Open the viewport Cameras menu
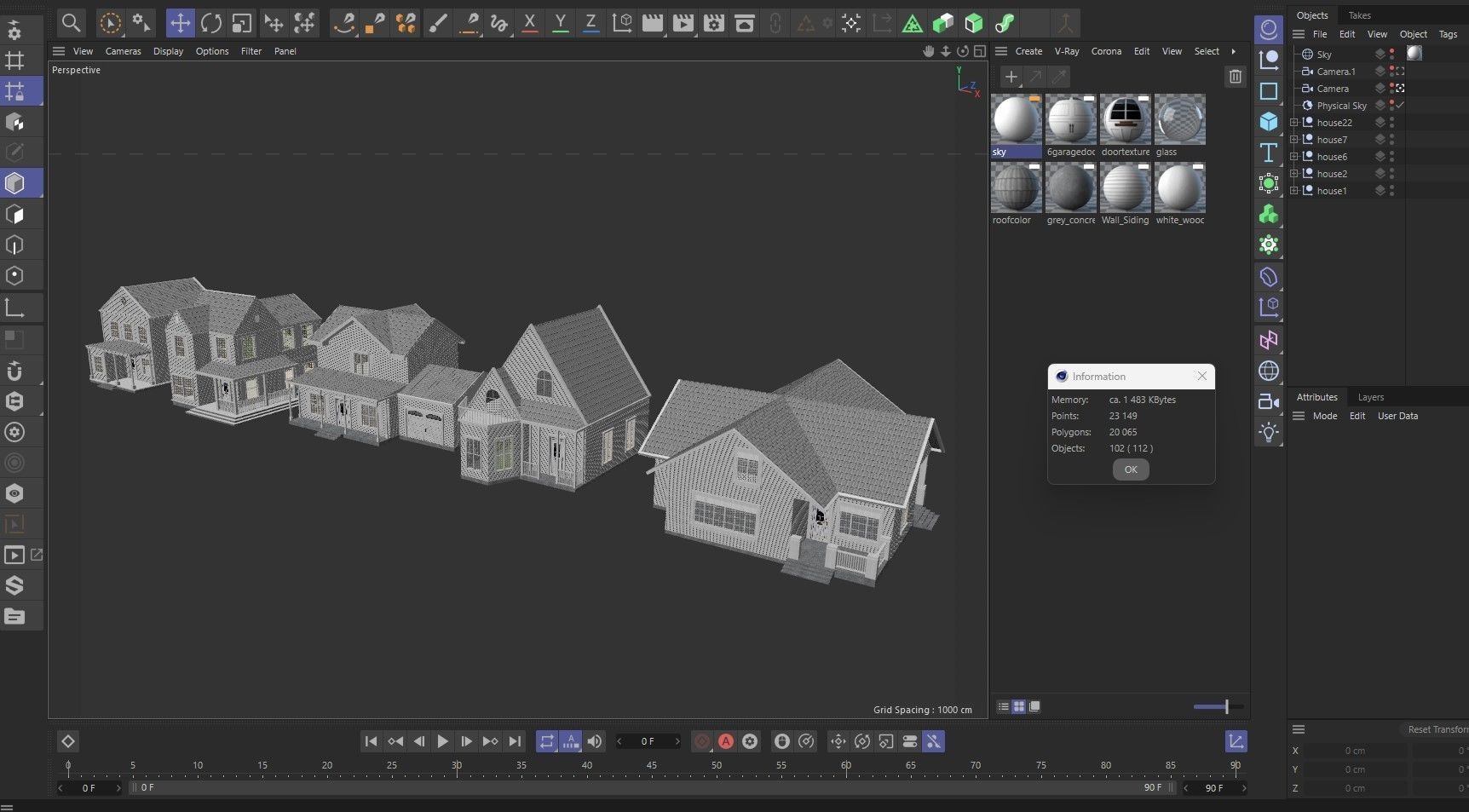 coord(123,51)
